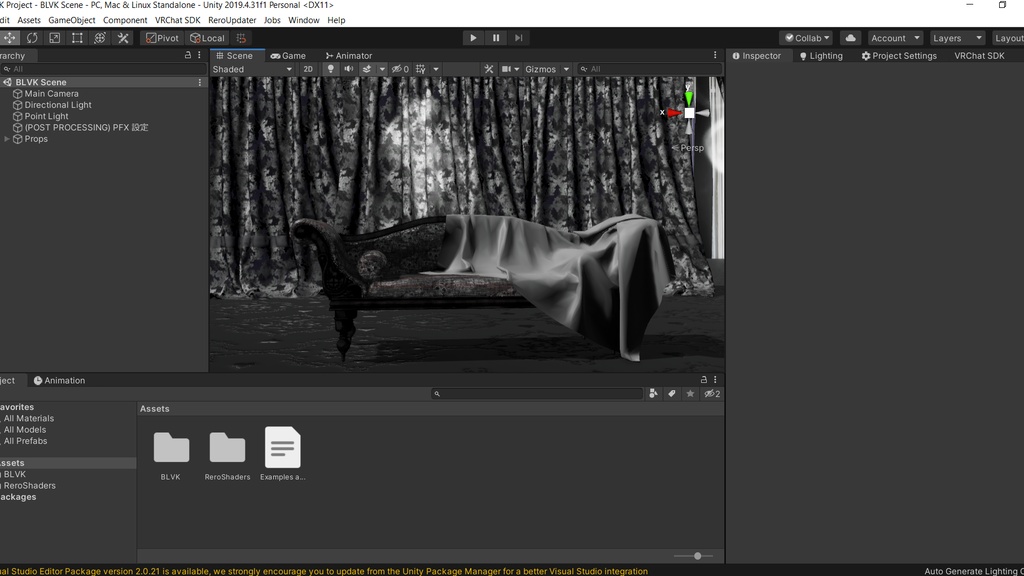Adjust the asset icon size slider

click(x=697, y=556)
